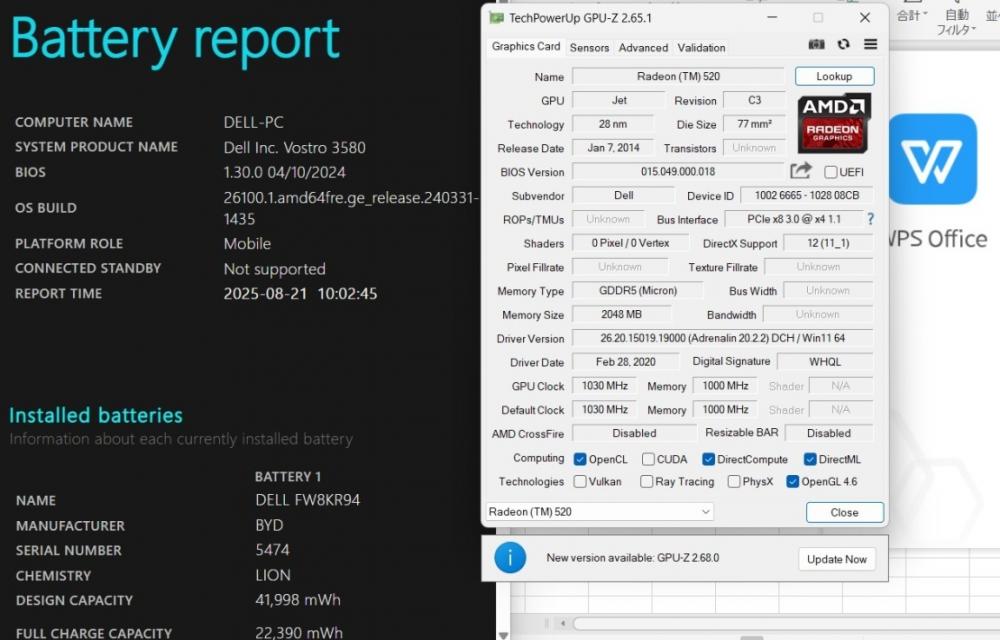Click the Update Now button

(837, 559)
